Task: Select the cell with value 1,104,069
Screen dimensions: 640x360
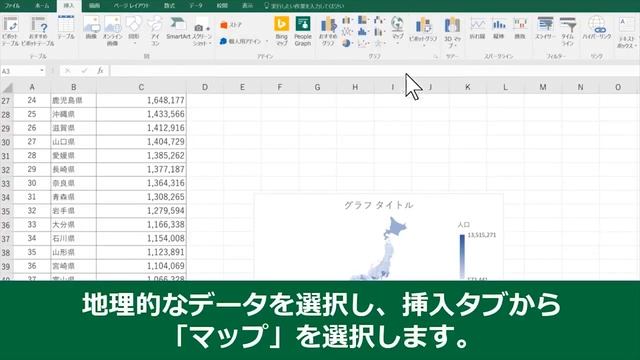Action: coord(141,266)
